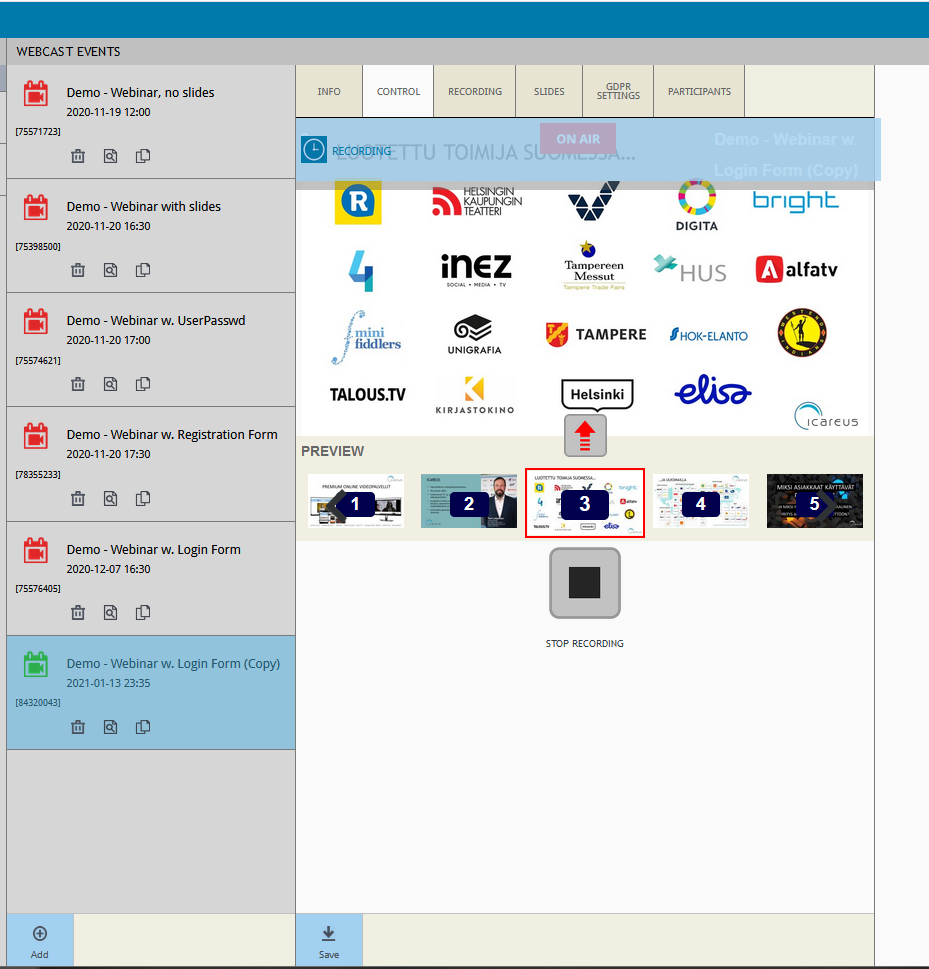
Task: Delete the 'Webinar w. UserPasswd' event
Action: [78, 384]
